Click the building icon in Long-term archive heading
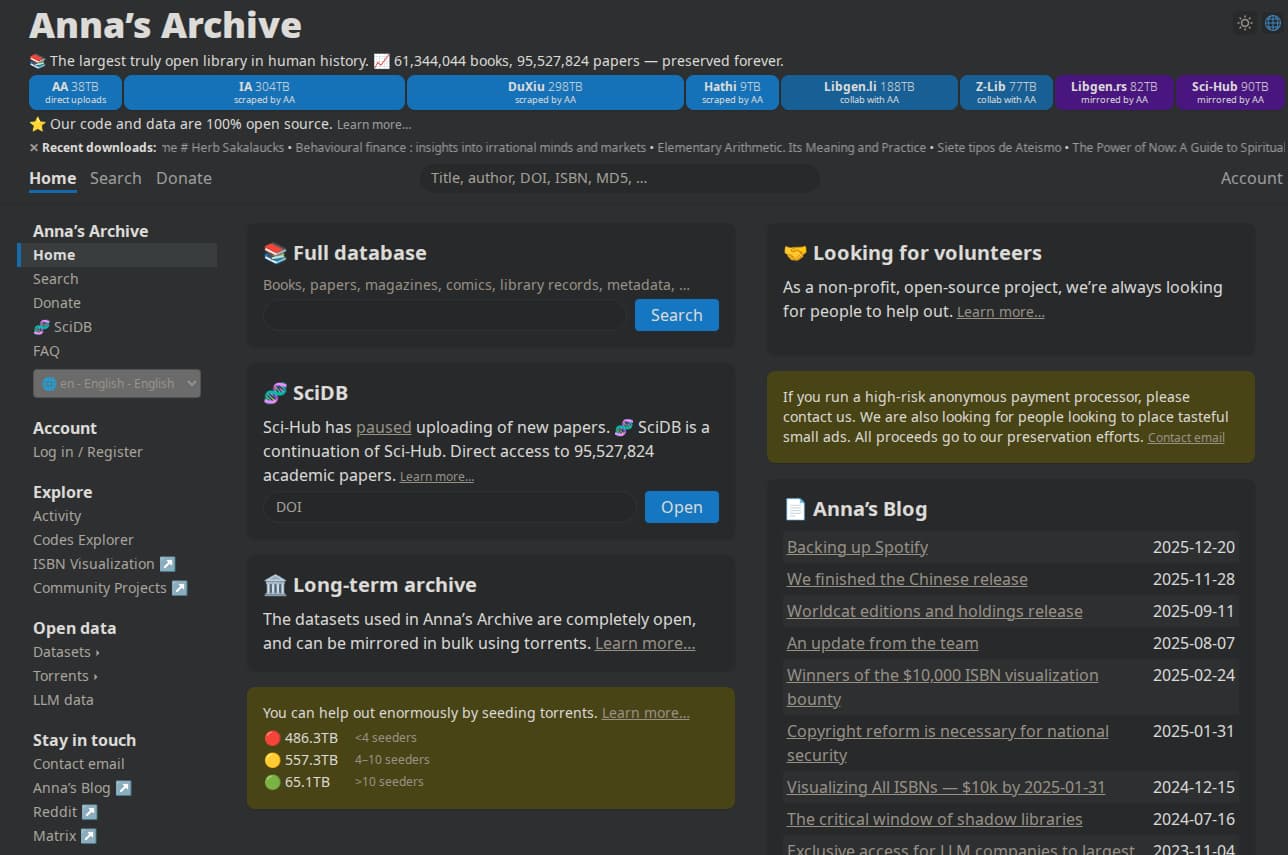Viewport: 1288px width, 855px height. pos(275,585)
